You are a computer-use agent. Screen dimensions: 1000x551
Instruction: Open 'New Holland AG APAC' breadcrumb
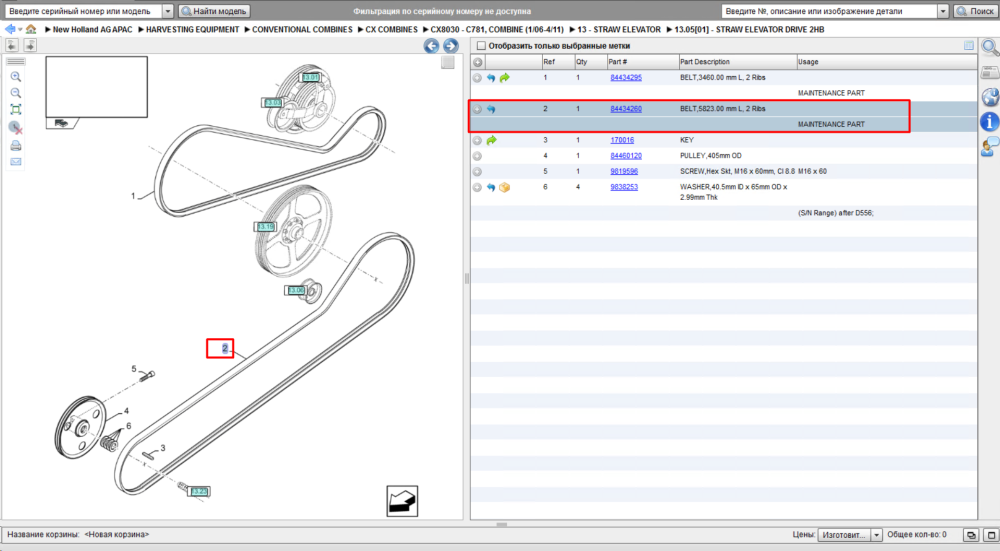[x=92, y=29]
